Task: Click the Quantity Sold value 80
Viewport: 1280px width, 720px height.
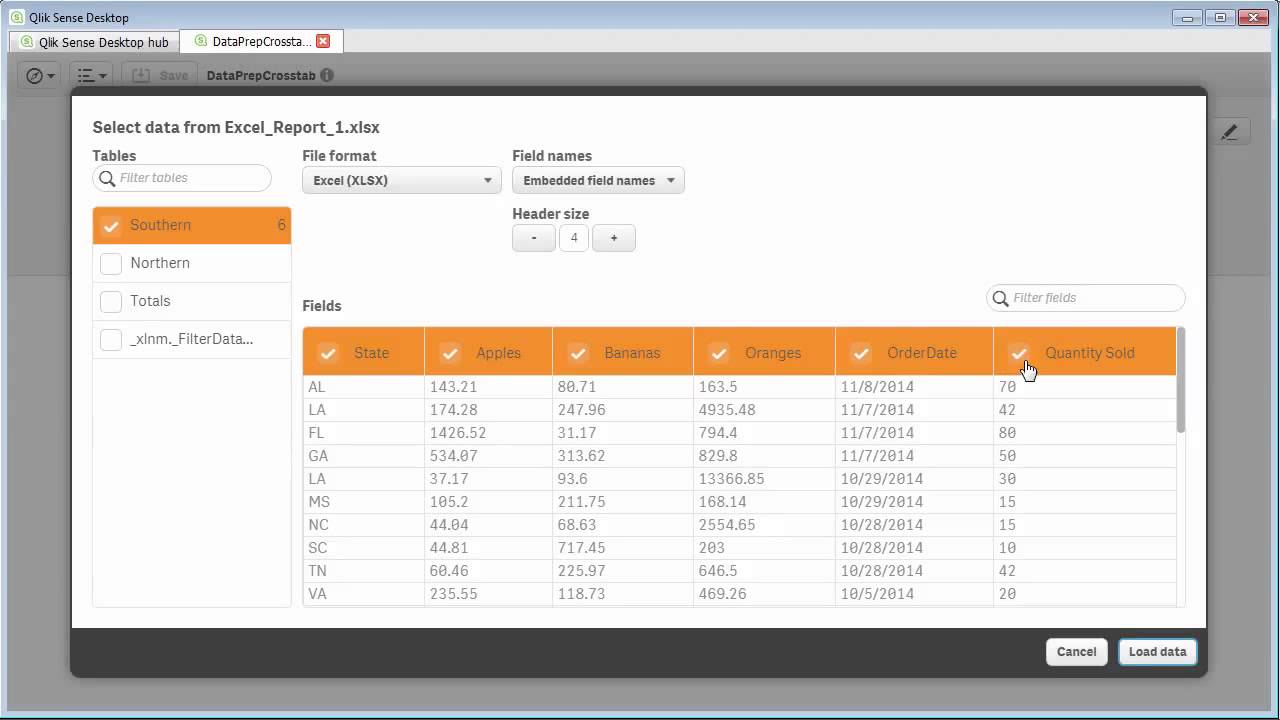Action: point(1007,433)
